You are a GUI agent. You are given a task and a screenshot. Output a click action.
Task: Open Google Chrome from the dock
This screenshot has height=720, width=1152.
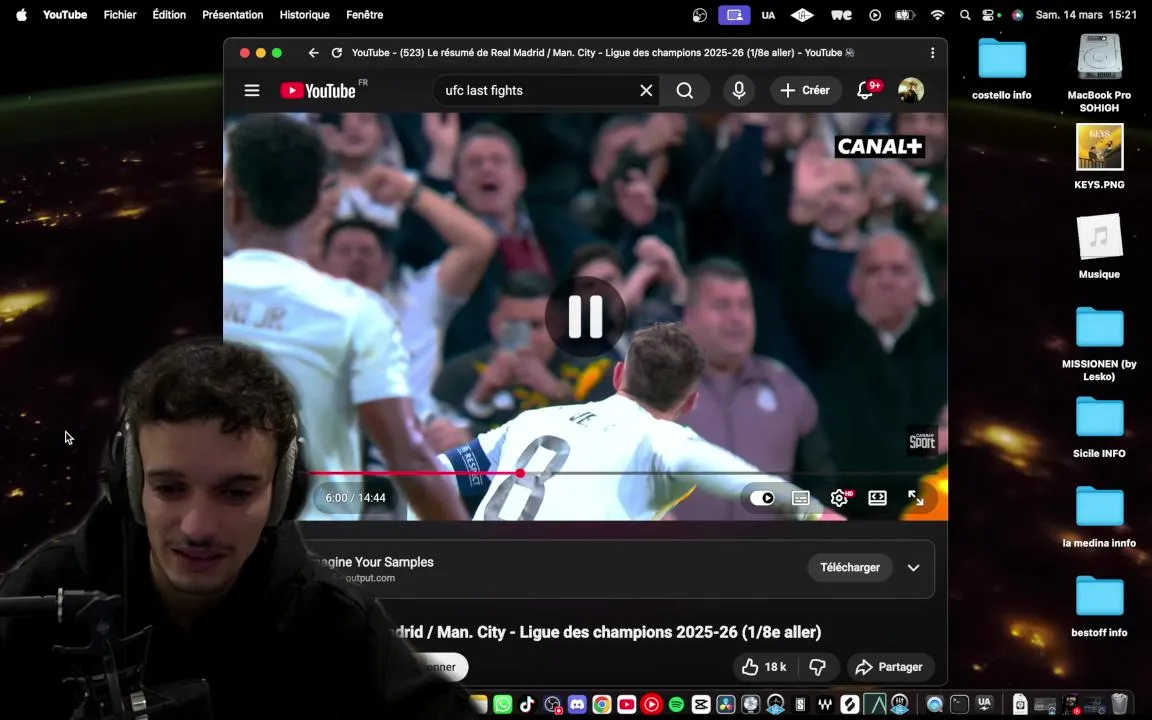[x=602, y=705]
